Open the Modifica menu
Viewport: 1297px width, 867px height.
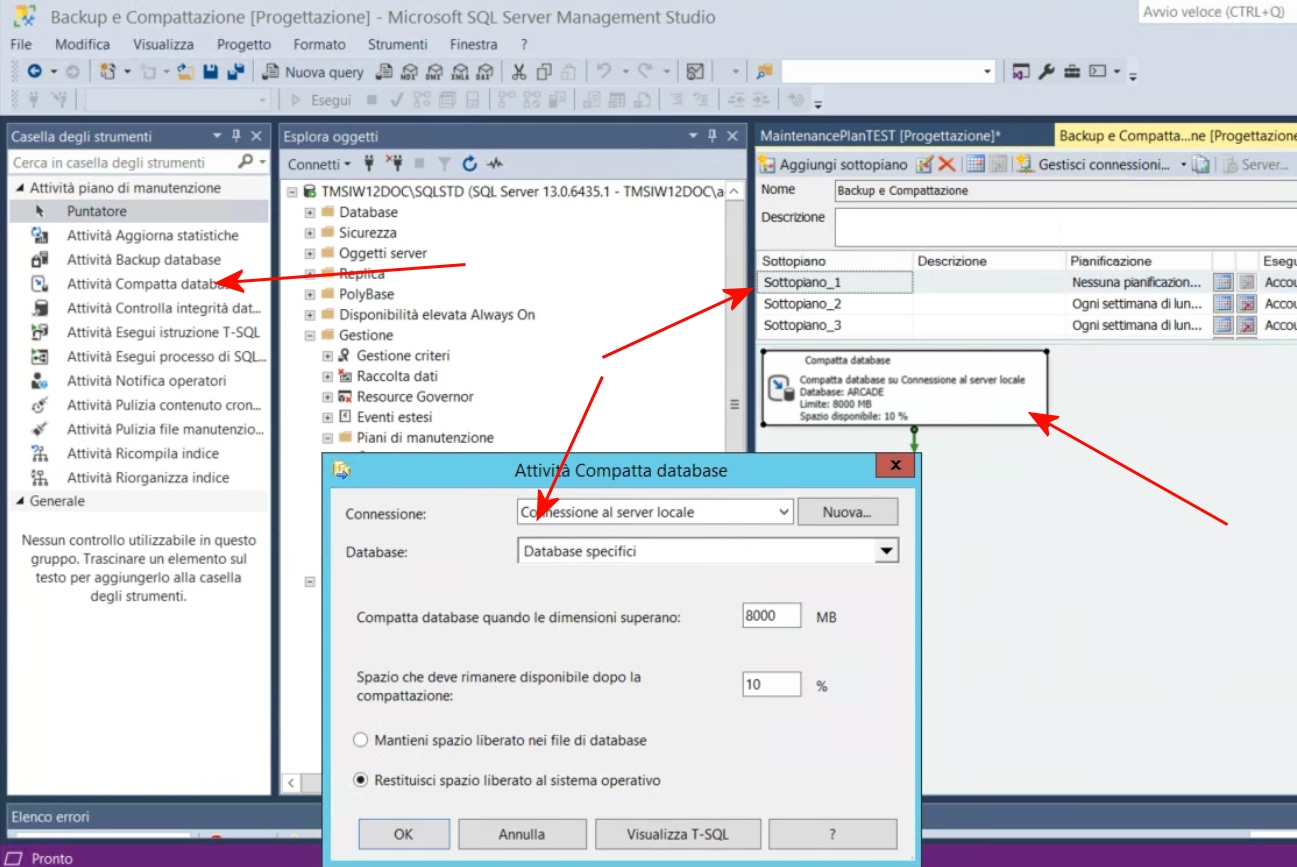[x=82, y=44]
